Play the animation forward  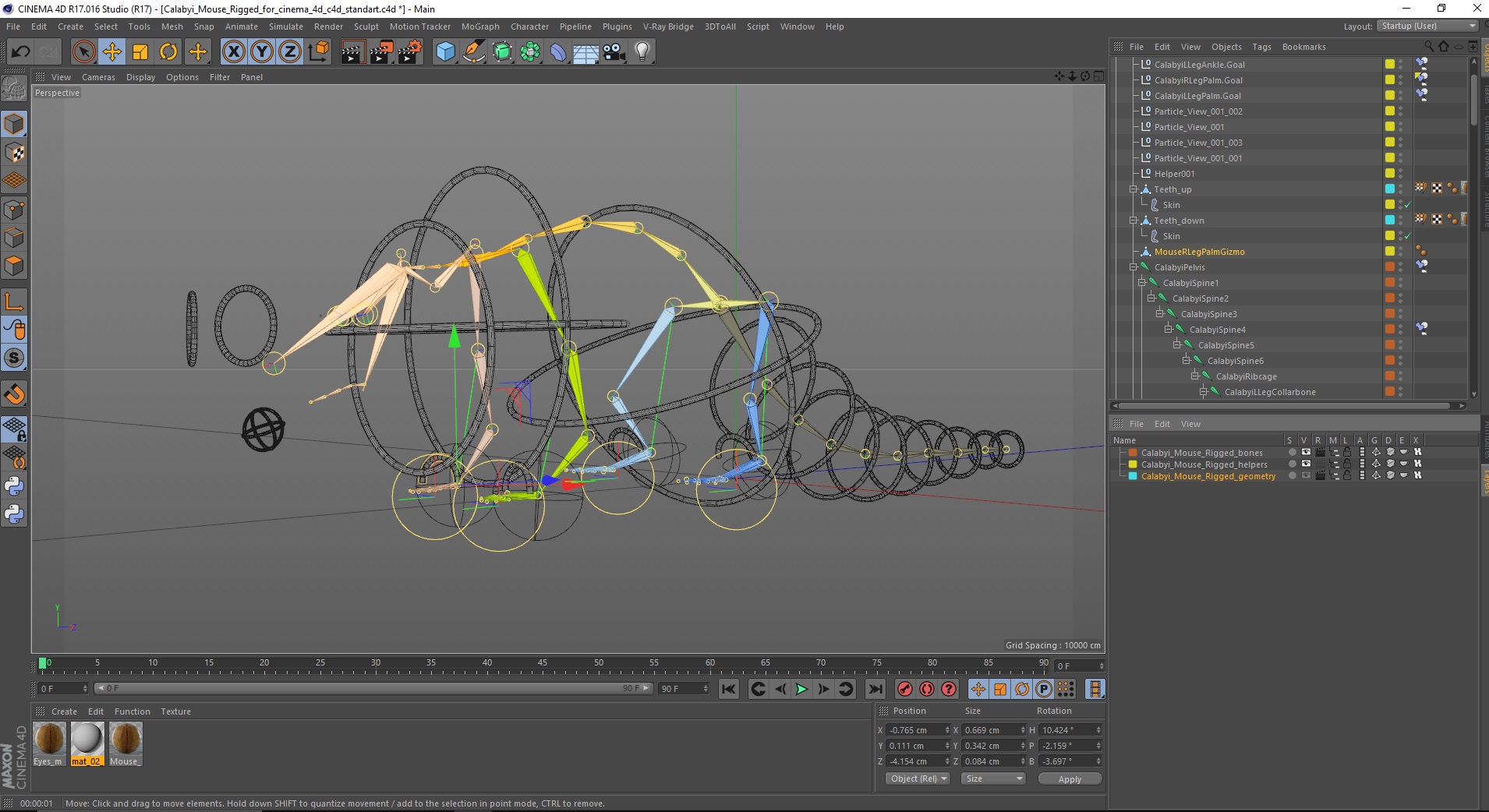(801, 689)
